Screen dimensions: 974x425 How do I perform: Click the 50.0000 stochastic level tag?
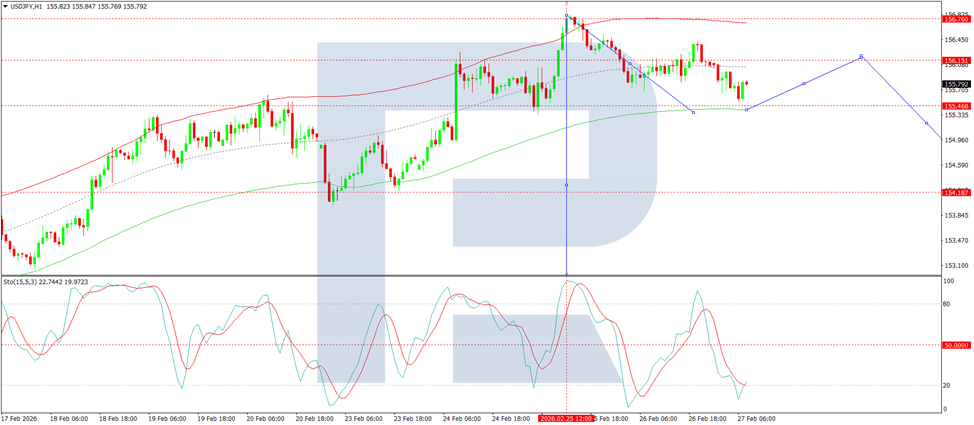[957, 345]
